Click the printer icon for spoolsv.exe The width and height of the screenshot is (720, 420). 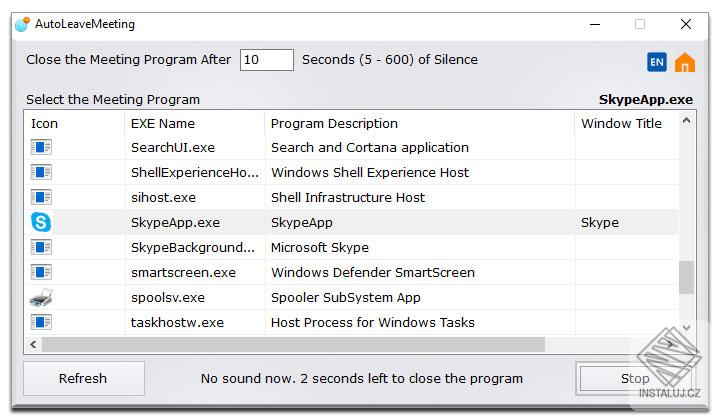pyautogui.click(x=41, y=298)
